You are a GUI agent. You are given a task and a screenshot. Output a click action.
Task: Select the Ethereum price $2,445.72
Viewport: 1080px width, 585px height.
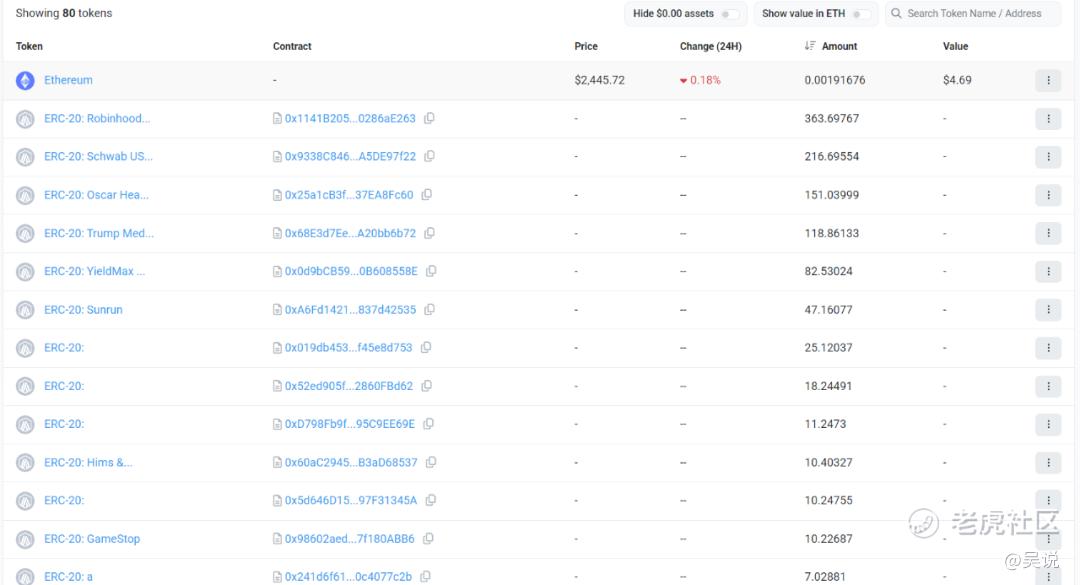tap(599, 80)
